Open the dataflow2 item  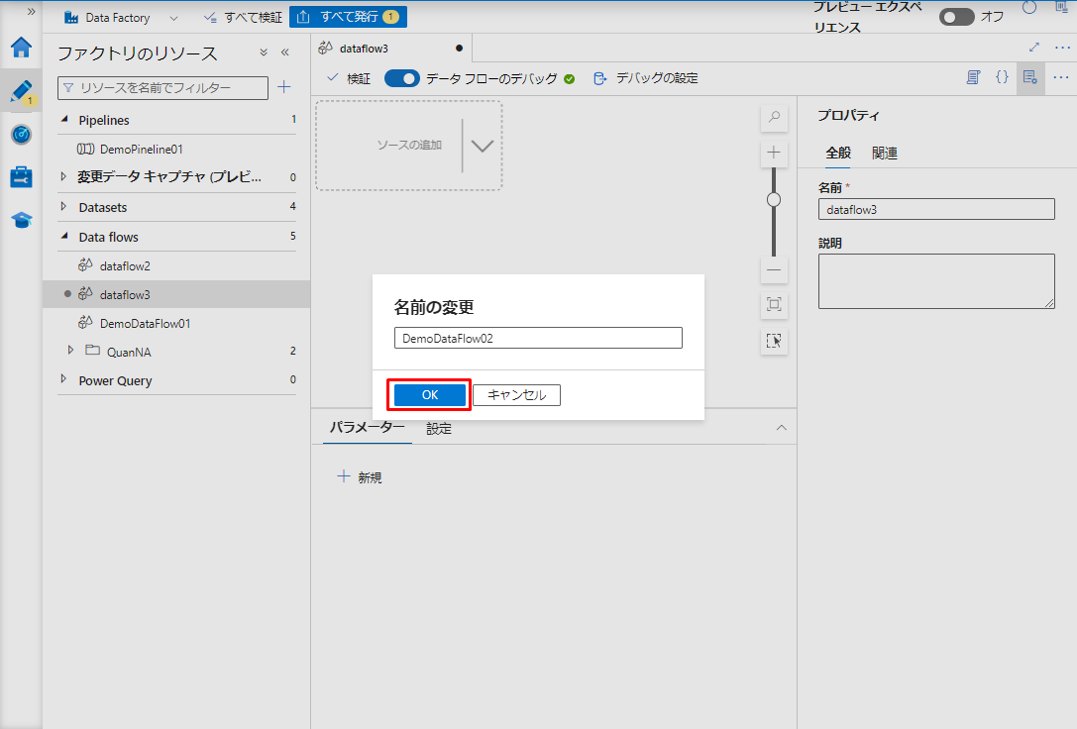pos(124,266)
